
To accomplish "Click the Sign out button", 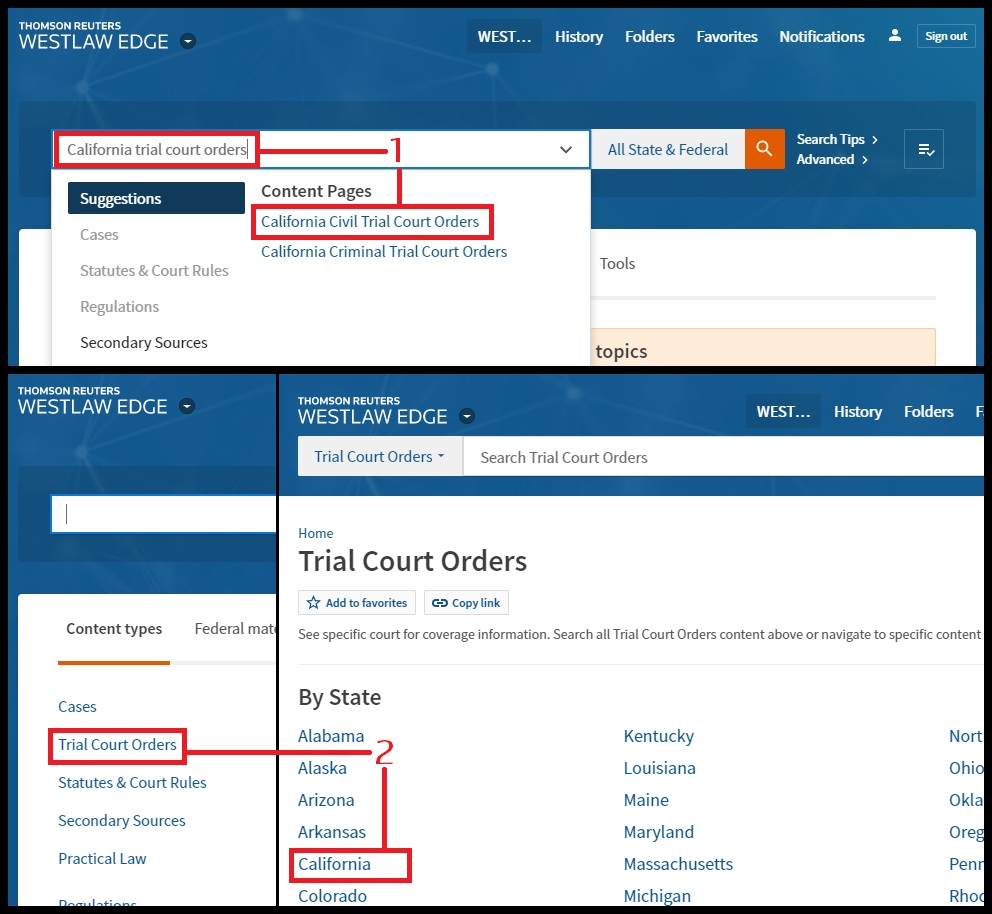I will [x=945, y=36].
